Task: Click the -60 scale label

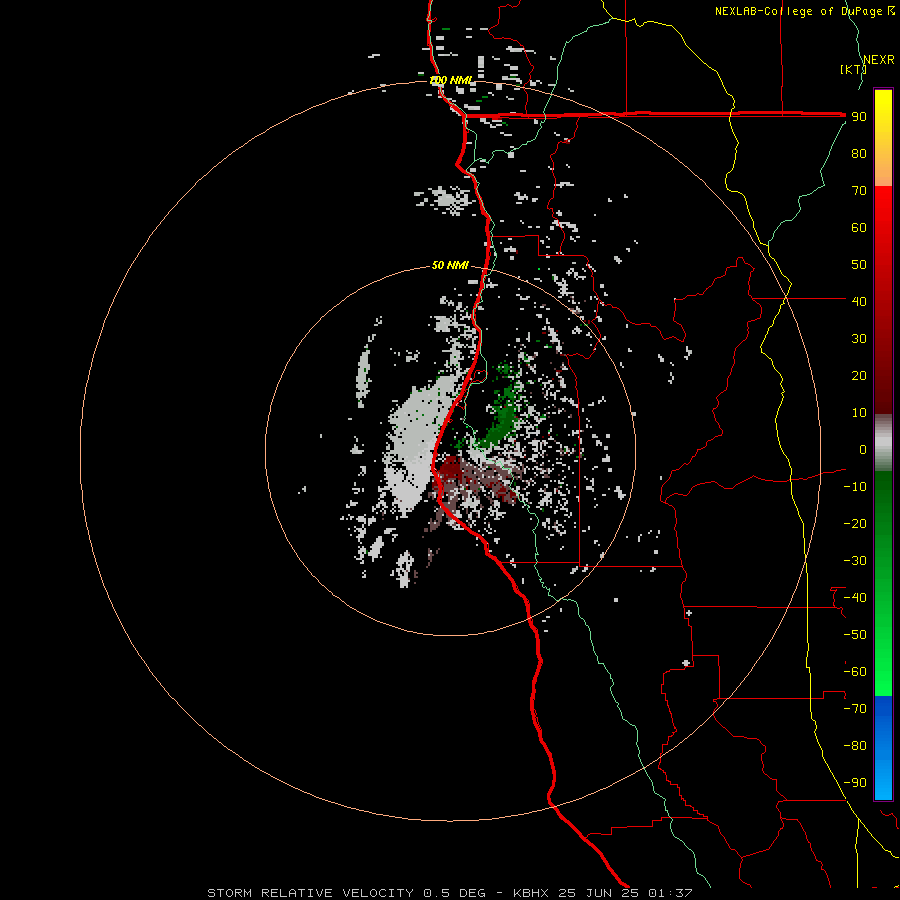Action: [855, 672]
